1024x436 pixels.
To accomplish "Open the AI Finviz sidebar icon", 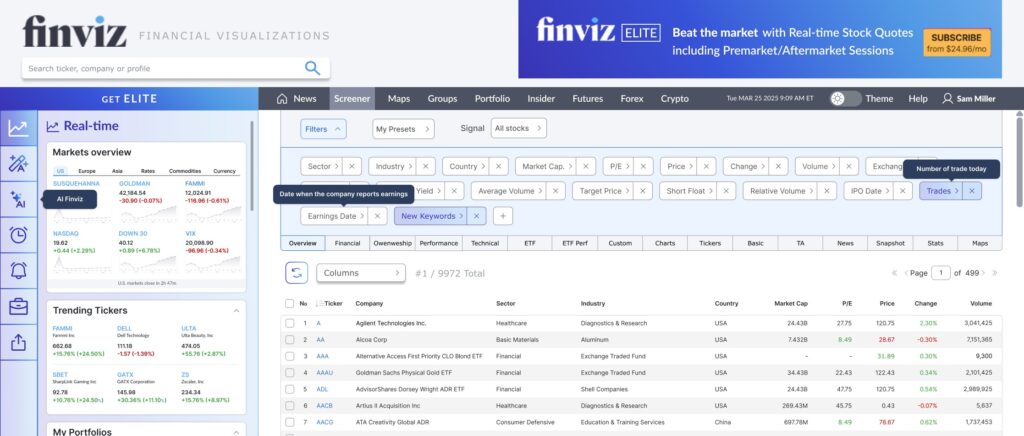I will pyautogui.click(x=18, y=199).
